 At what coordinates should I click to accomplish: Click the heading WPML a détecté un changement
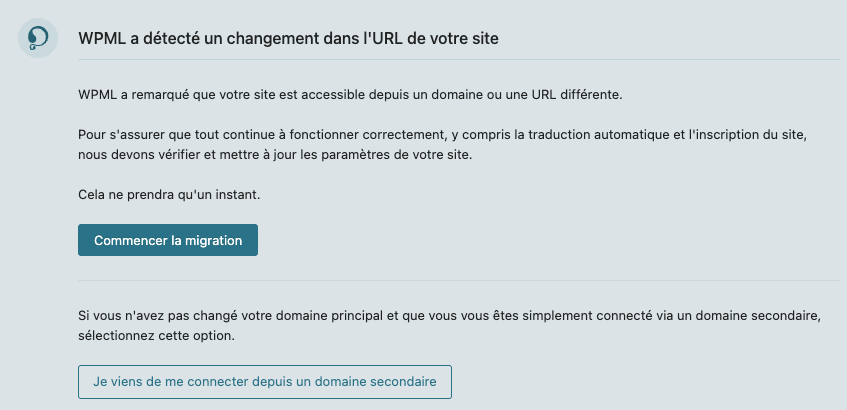point(288,39)
